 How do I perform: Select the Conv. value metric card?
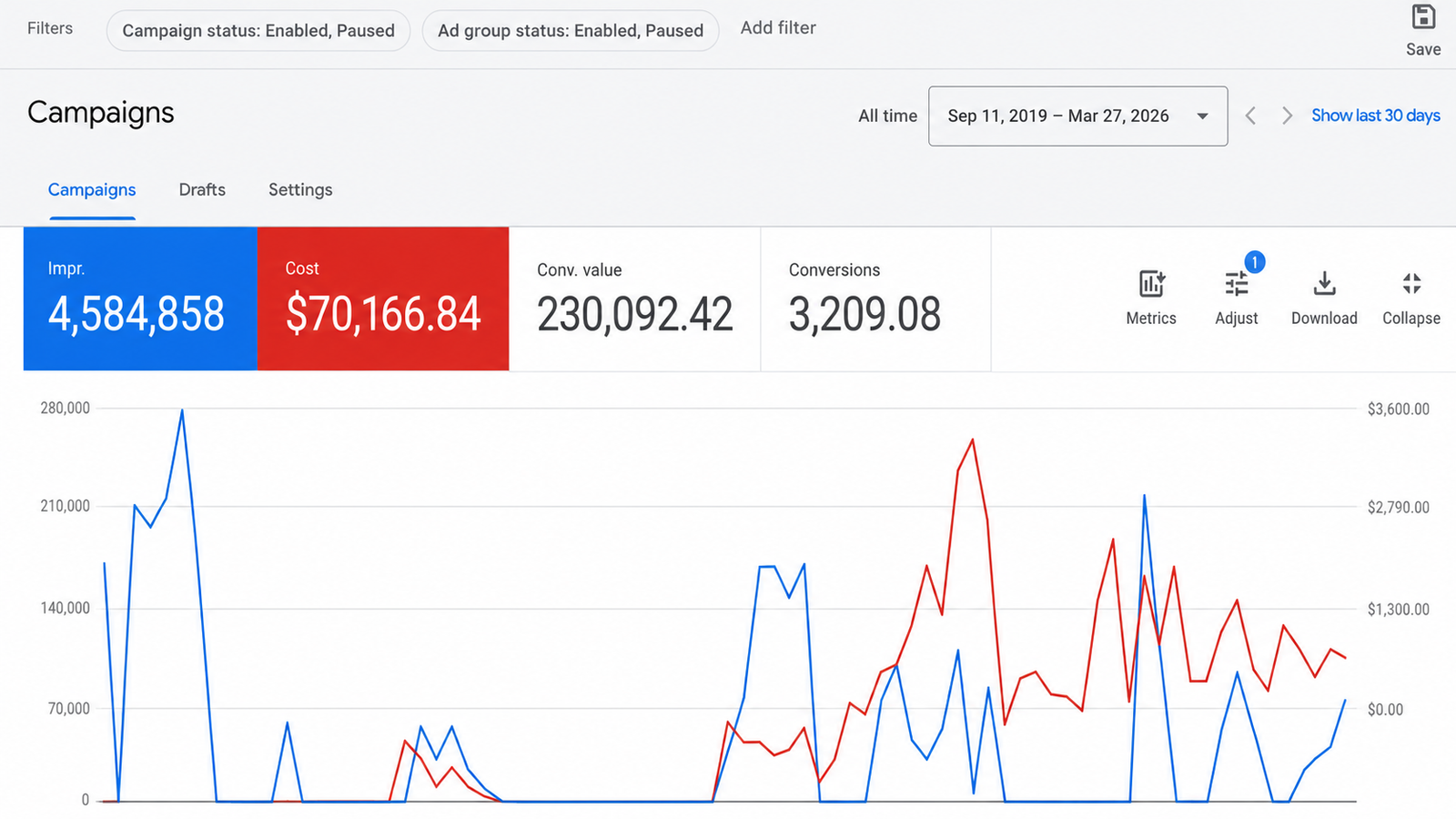pyautogui.click(x=634, y=298)
